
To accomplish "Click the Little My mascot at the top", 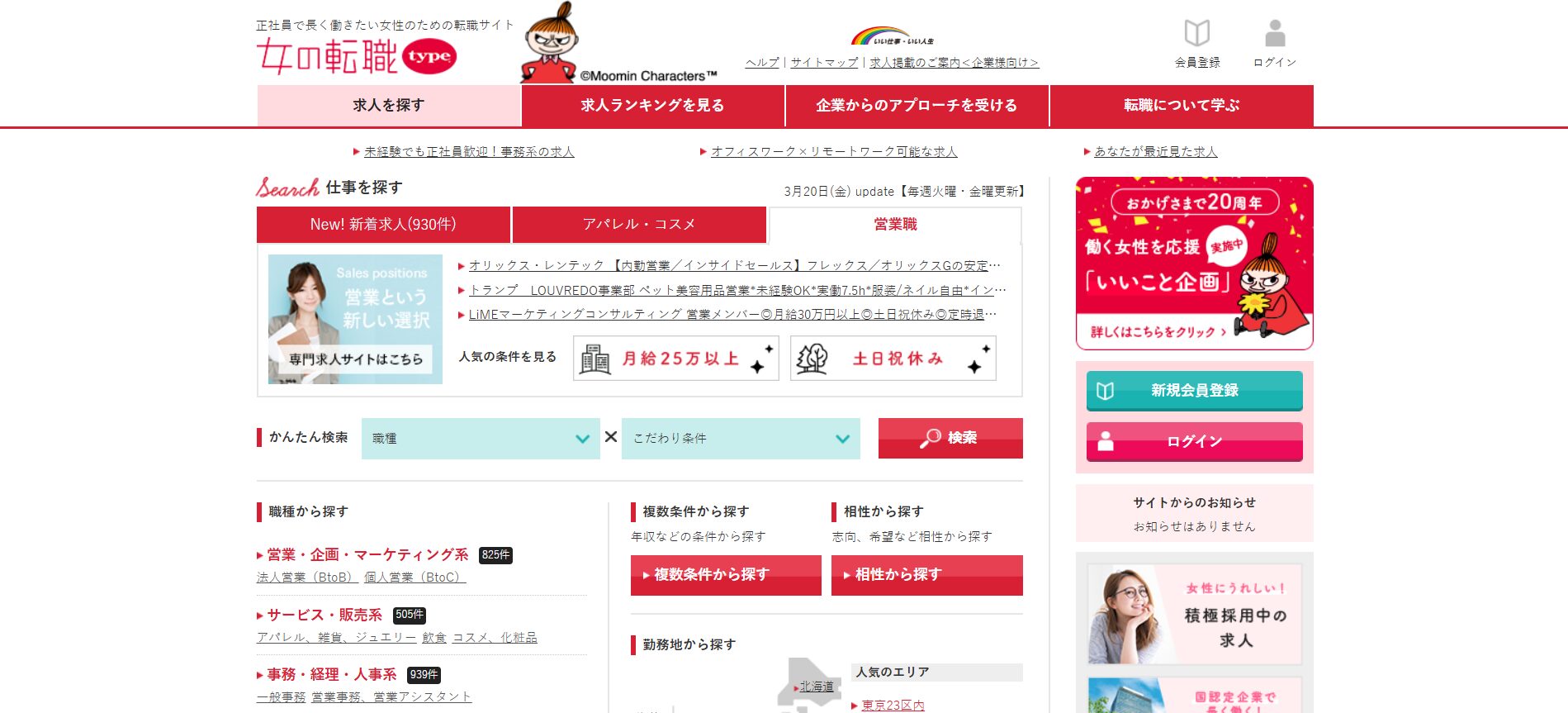I will tap(548, 42).
